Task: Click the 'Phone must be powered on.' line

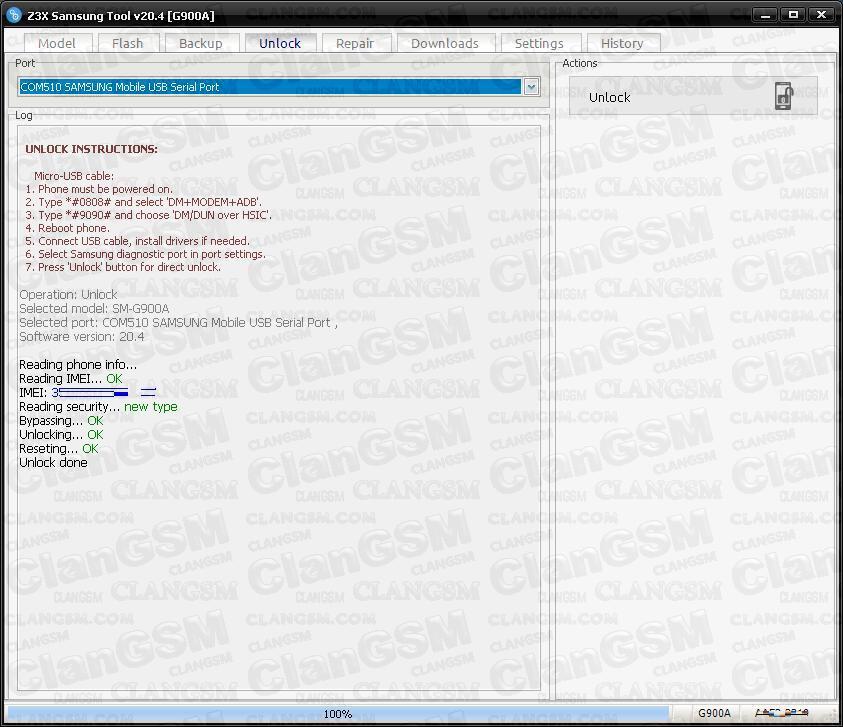Action: [x=99, y=189]
